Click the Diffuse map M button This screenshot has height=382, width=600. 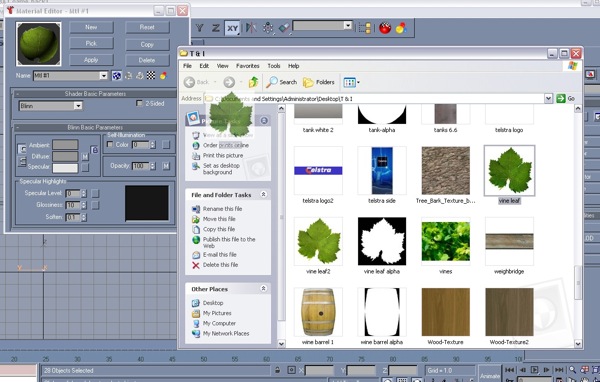85,156
